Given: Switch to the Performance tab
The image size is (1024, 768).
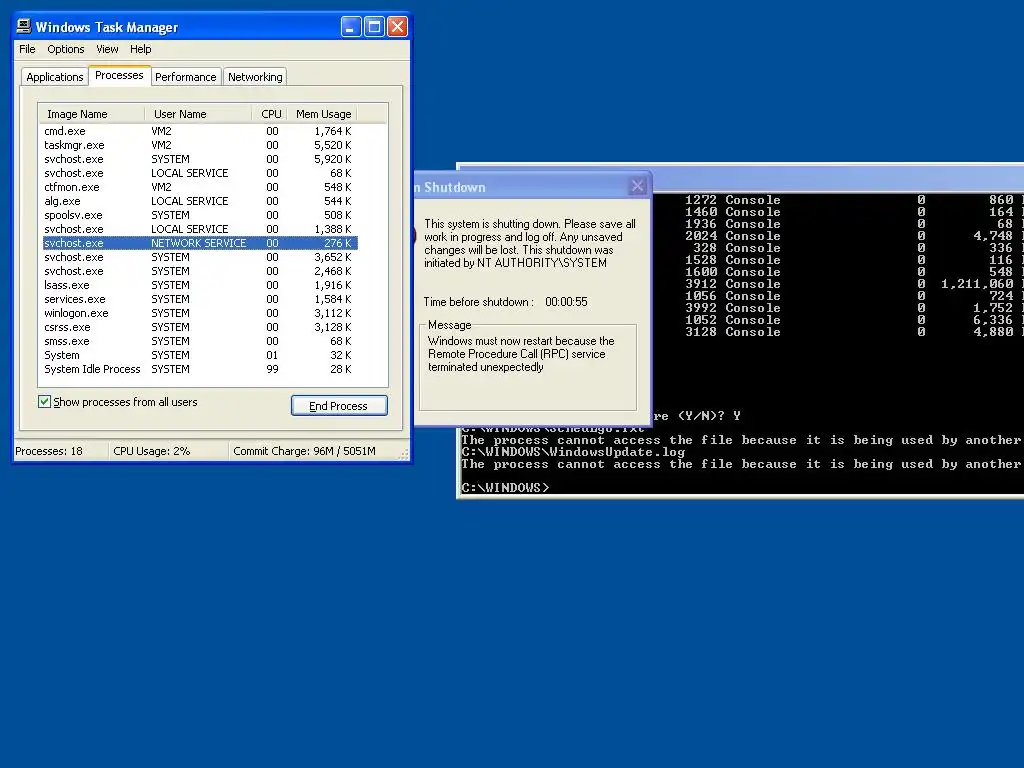Looking at the screenshot, I should [x=185, y=77].
